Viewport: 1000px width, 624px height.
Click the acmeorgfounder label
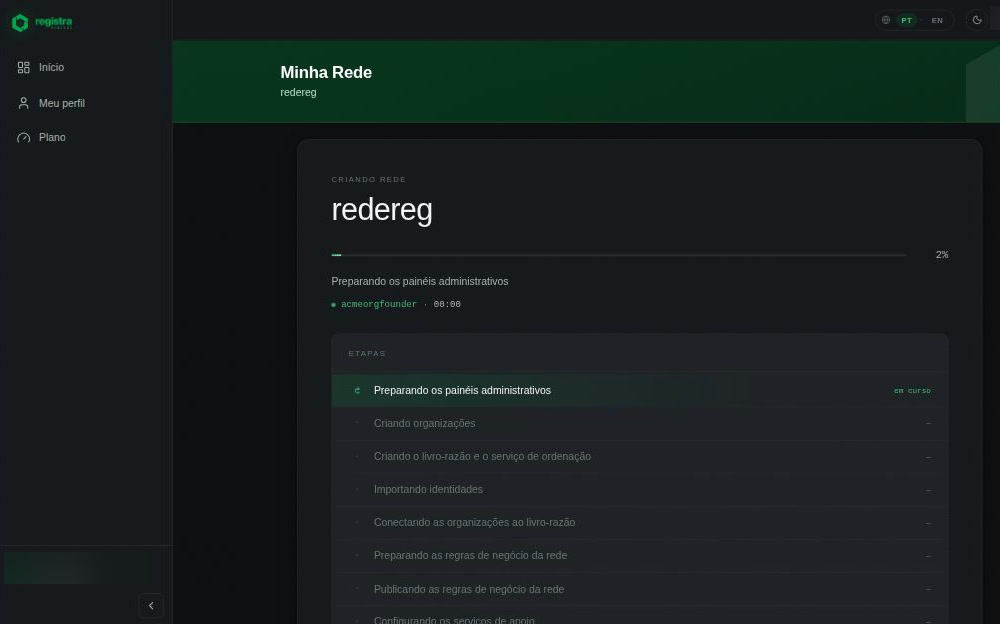(379, 304)
